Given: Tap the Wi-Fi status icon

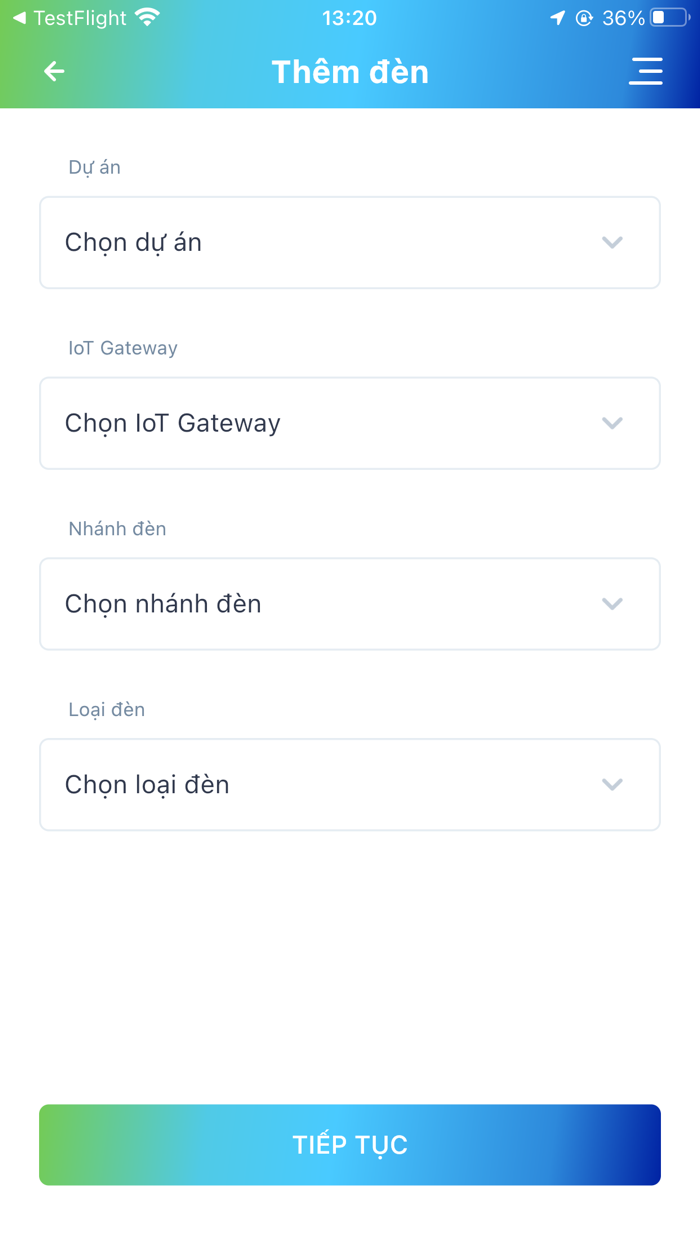Looking at the screenshot, I should click(148, 18).
